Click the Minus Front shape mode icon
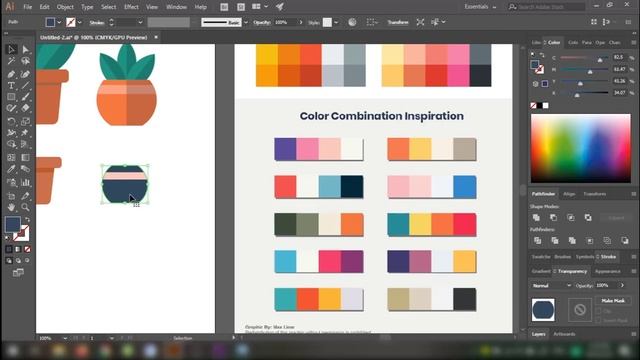 click(553, 218)
